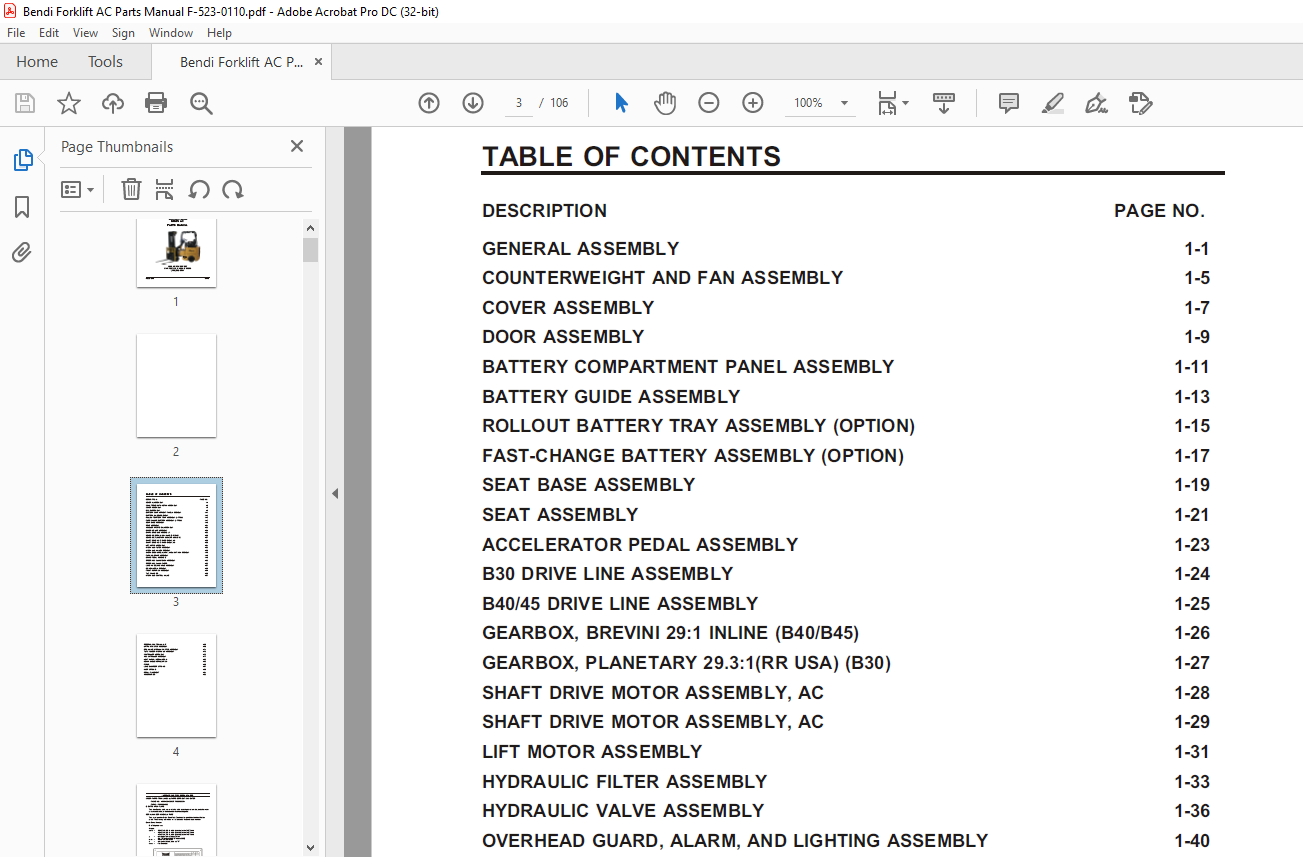The width and height of the screenshot is (1303, 857).
Task: Open the page break or split pages icon
Action: [165, 189]
